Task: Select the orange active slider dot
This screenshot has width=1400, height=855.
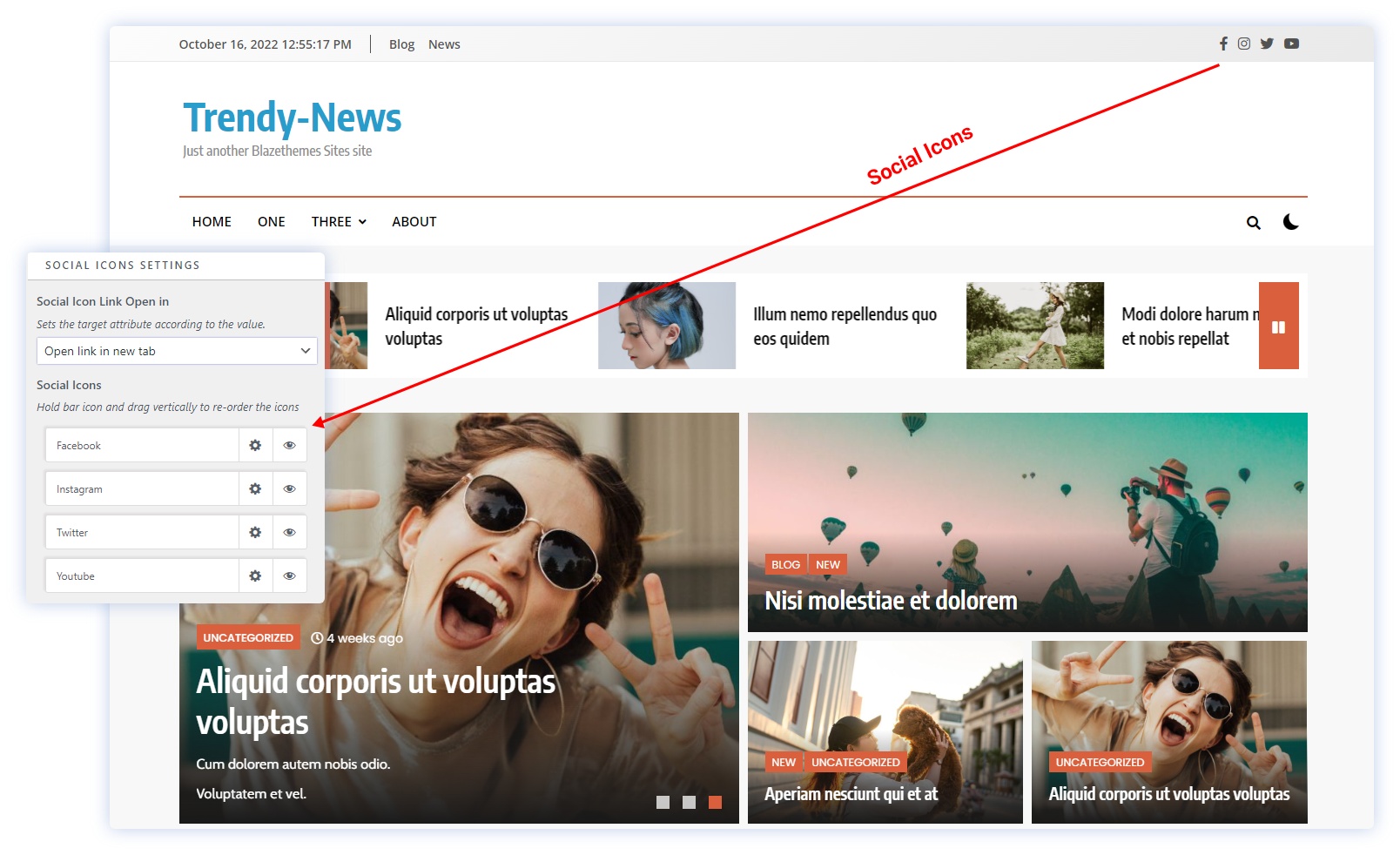Action: pos(715,803)
